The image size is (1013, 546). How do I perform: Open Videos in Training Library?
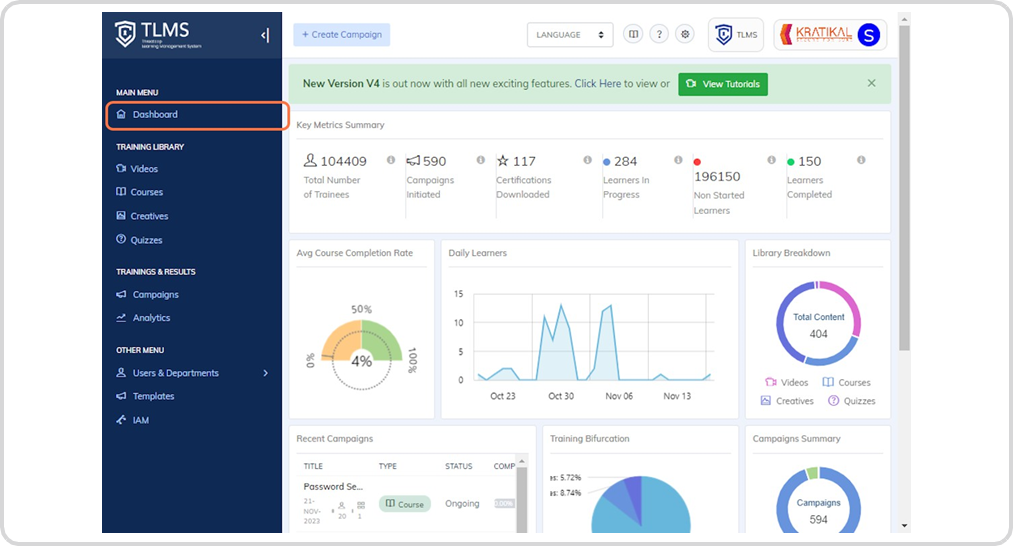[137, 169]
